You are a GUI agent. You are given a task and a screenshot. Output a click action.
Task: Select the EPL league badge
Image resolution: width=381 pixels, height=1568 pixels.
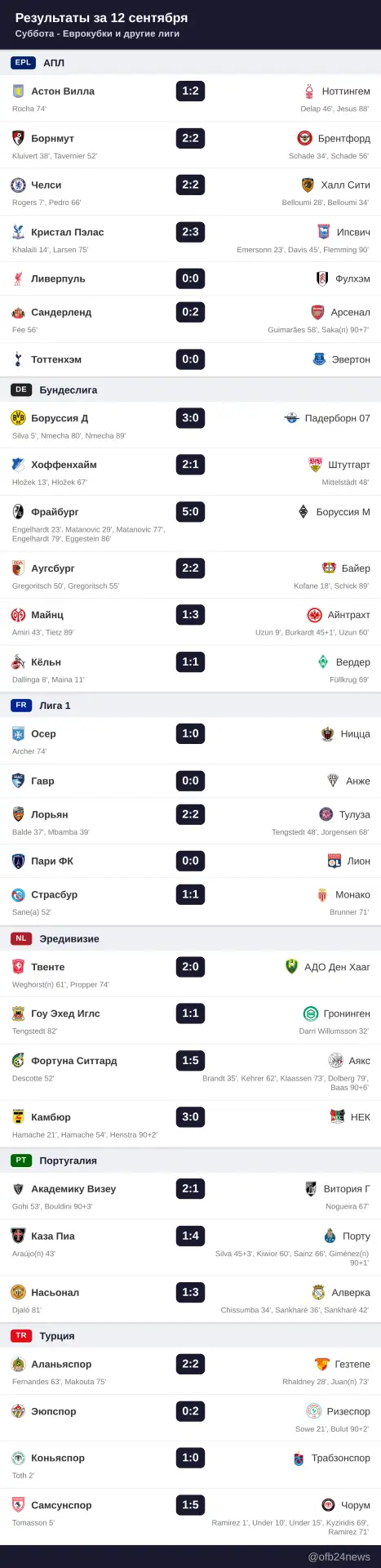pos(23,63)
